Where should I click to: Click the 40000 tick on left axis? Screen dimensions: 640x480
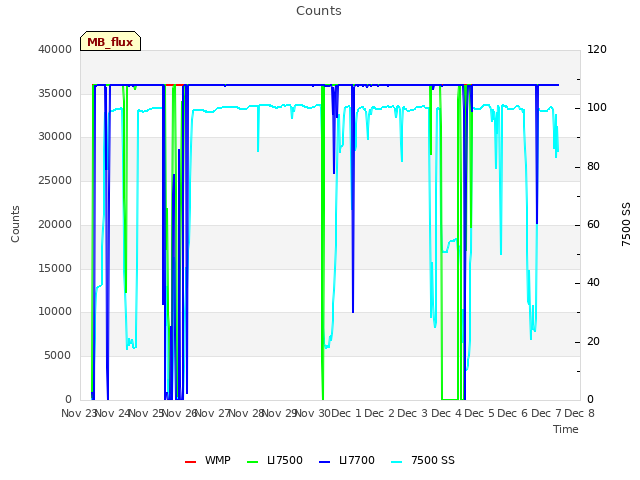coord(55,49)
